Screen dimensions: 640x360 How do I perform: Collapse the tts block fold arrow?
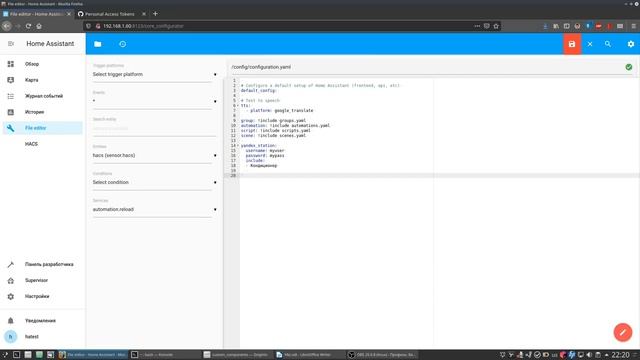(238, 105)
